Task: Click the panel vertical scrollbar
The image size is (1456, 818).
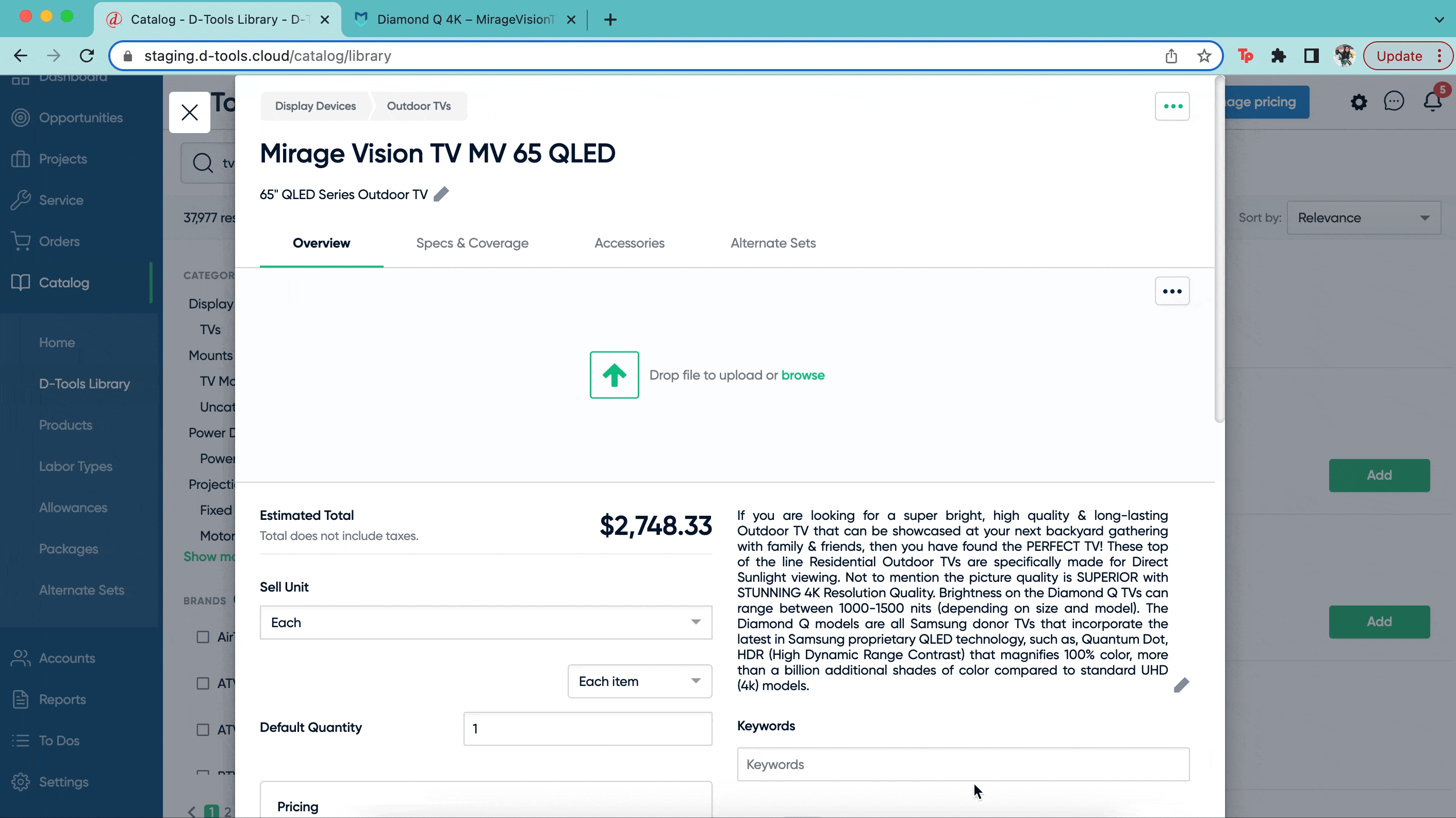Action: (1219, 249)
